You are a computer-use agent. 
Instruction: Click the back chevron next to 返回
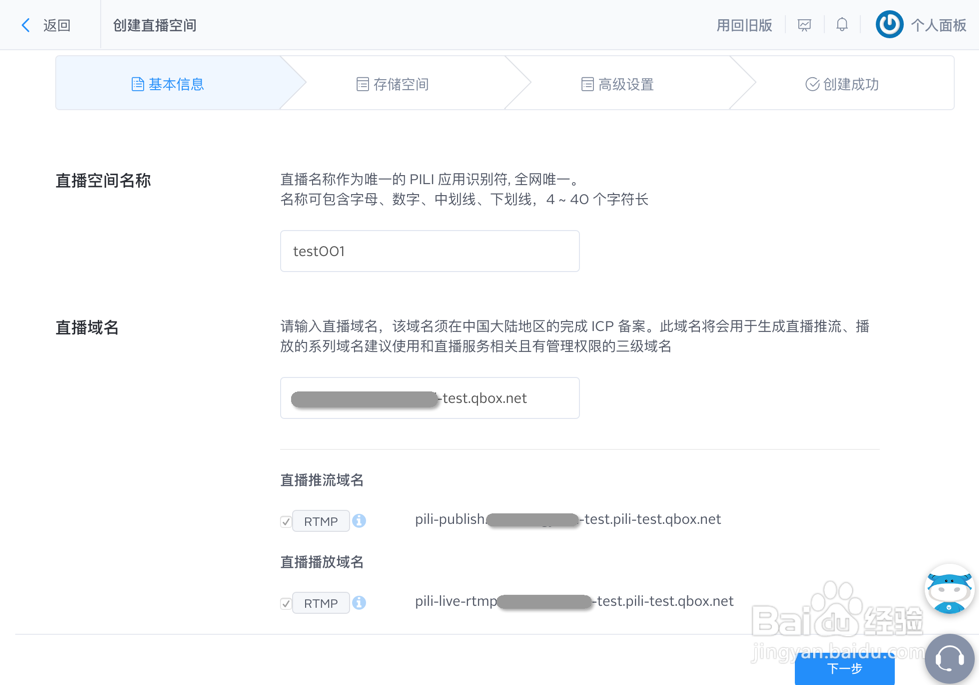(x=25, y=24)
